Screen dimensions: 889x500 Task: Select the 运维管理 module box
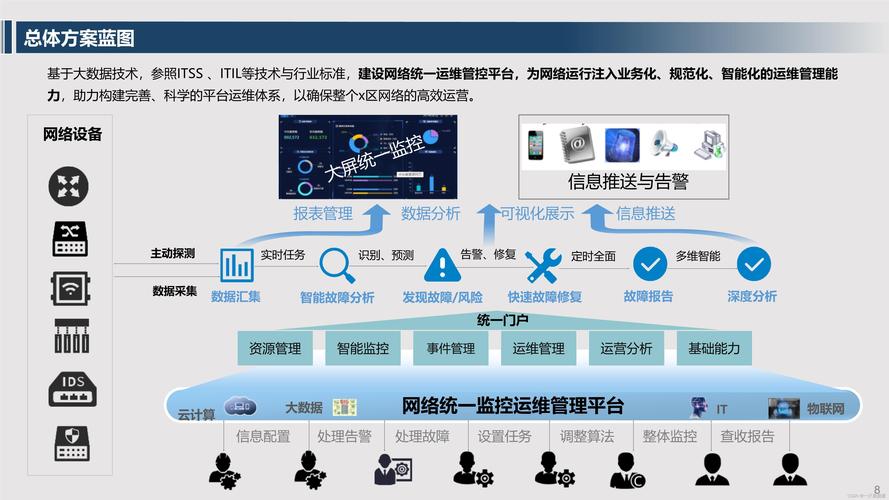pyautogui.click(x=539, y=348)
